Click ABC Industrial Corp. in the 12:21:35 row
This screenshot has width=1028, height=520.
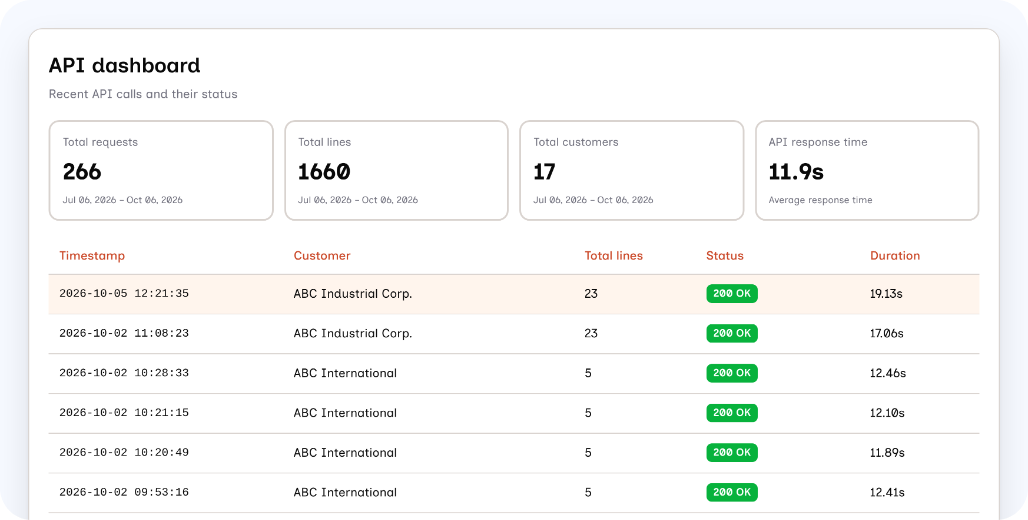pos(353,294)
